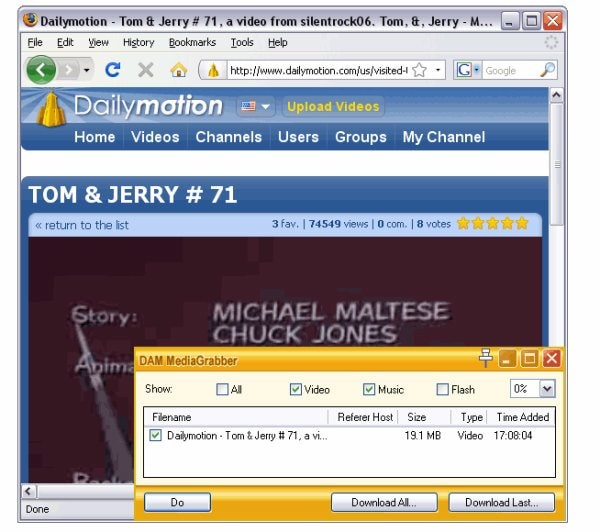Screen dimensions: 600x532
Task: Click the US flag language icon
Action: pos(248,106)
